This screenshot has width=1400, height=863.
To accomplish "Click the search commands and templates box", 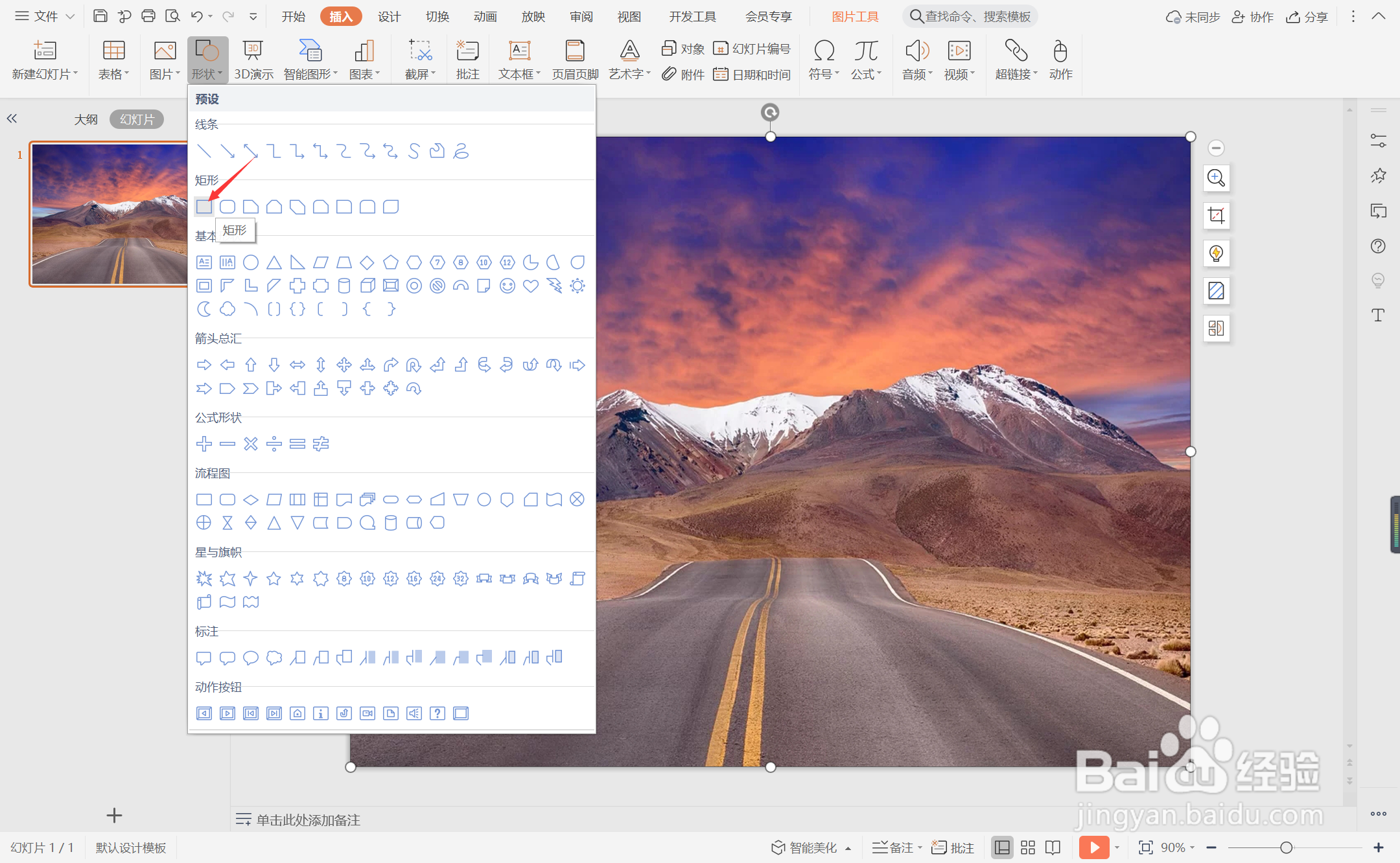I will pos(970,17).
